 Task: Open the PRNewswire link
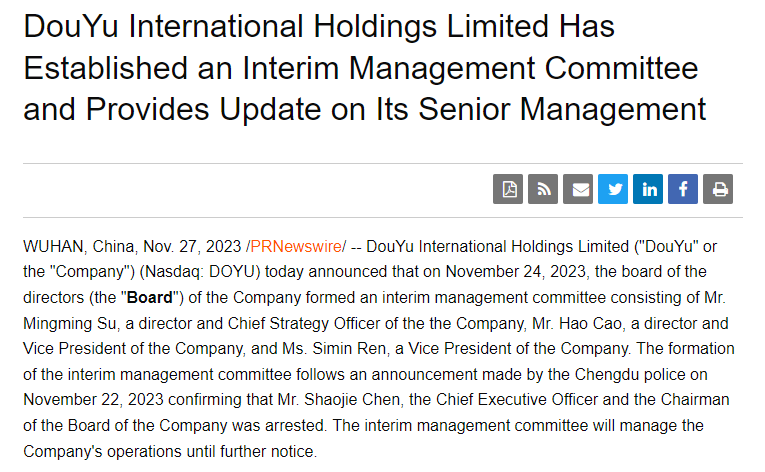click(298, 246)
